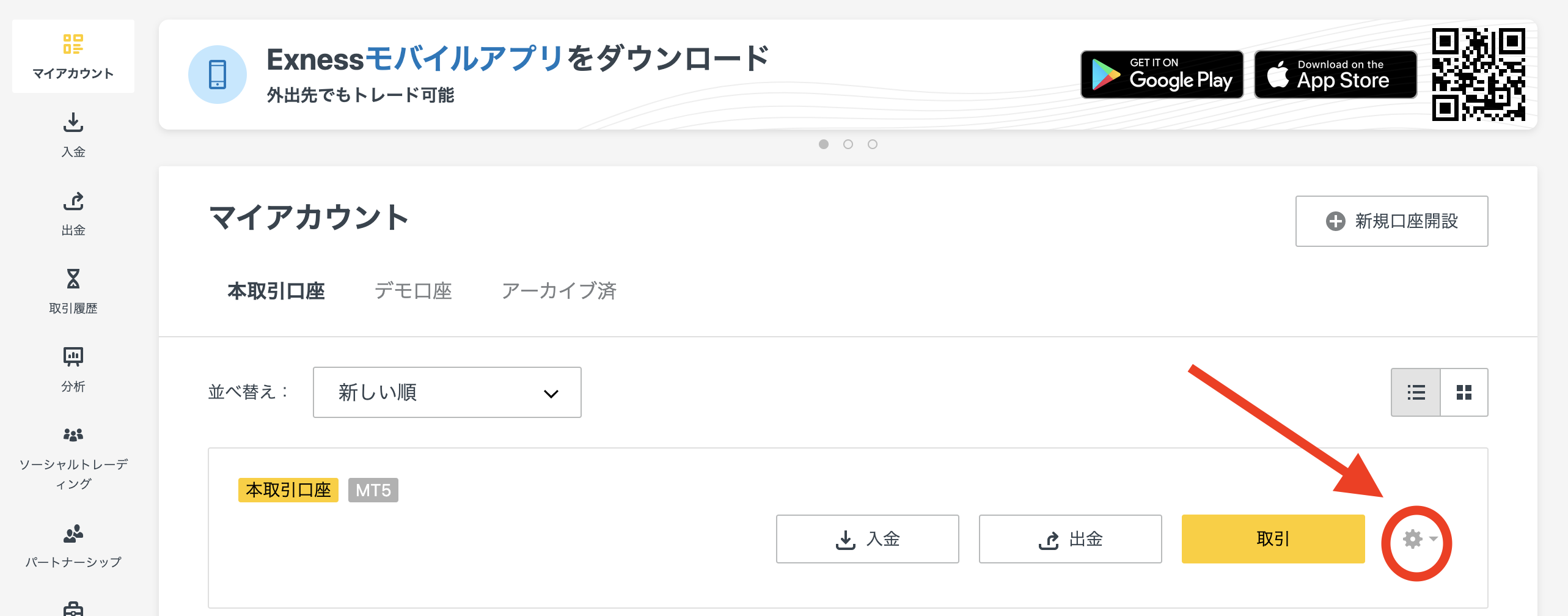The image size is (1568, 616).
Task: Open パートナーシップ sidebar icon
Action: (73, 533)
